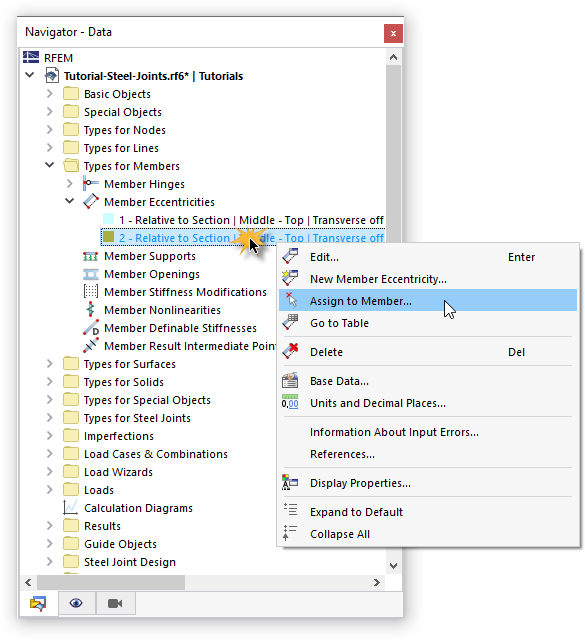585x640 pixels.
Task: Click the Display Properties icon
Action: 290,482
